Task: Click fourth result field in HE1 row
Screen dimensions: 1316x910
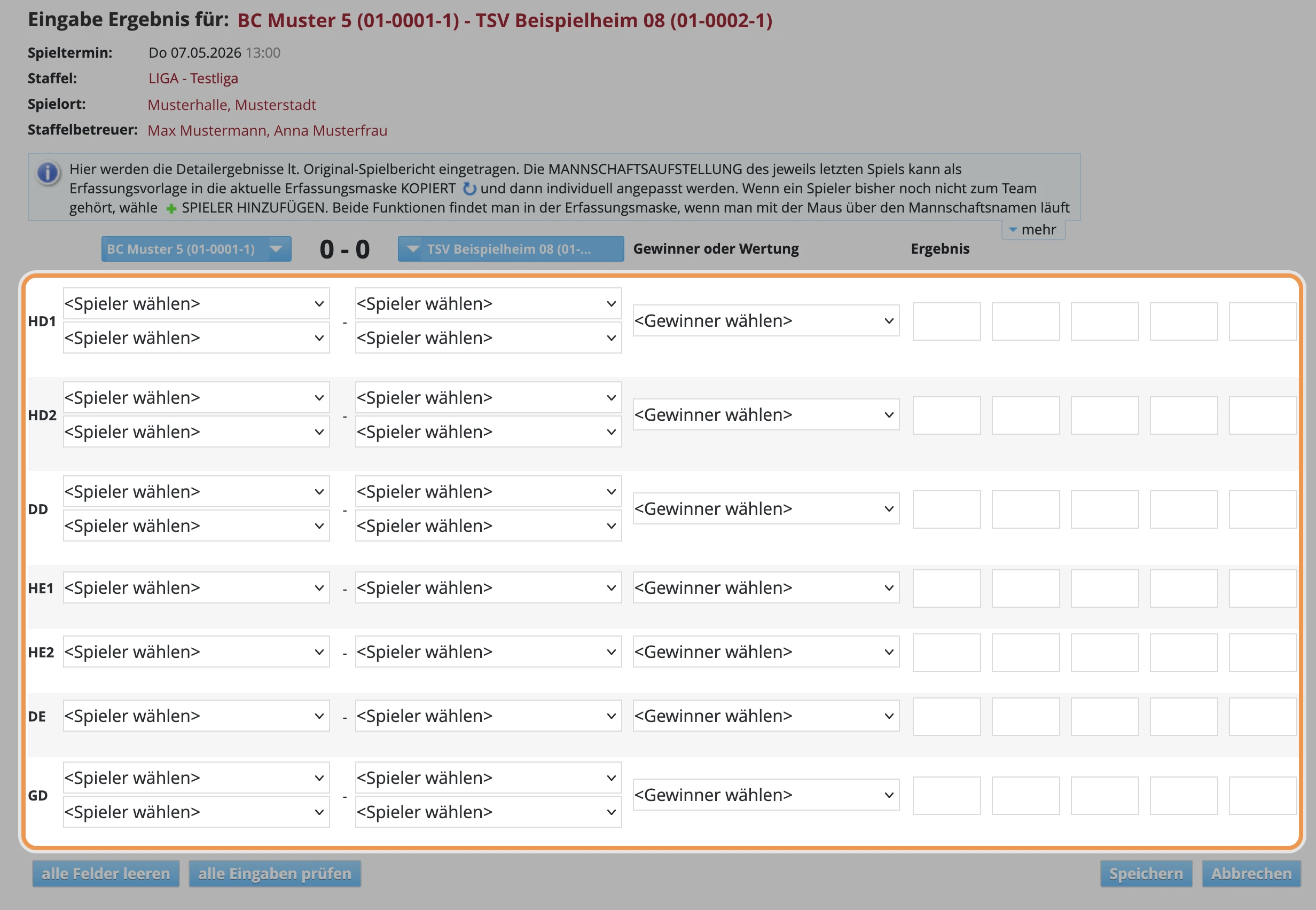Action: point(1184,589)
